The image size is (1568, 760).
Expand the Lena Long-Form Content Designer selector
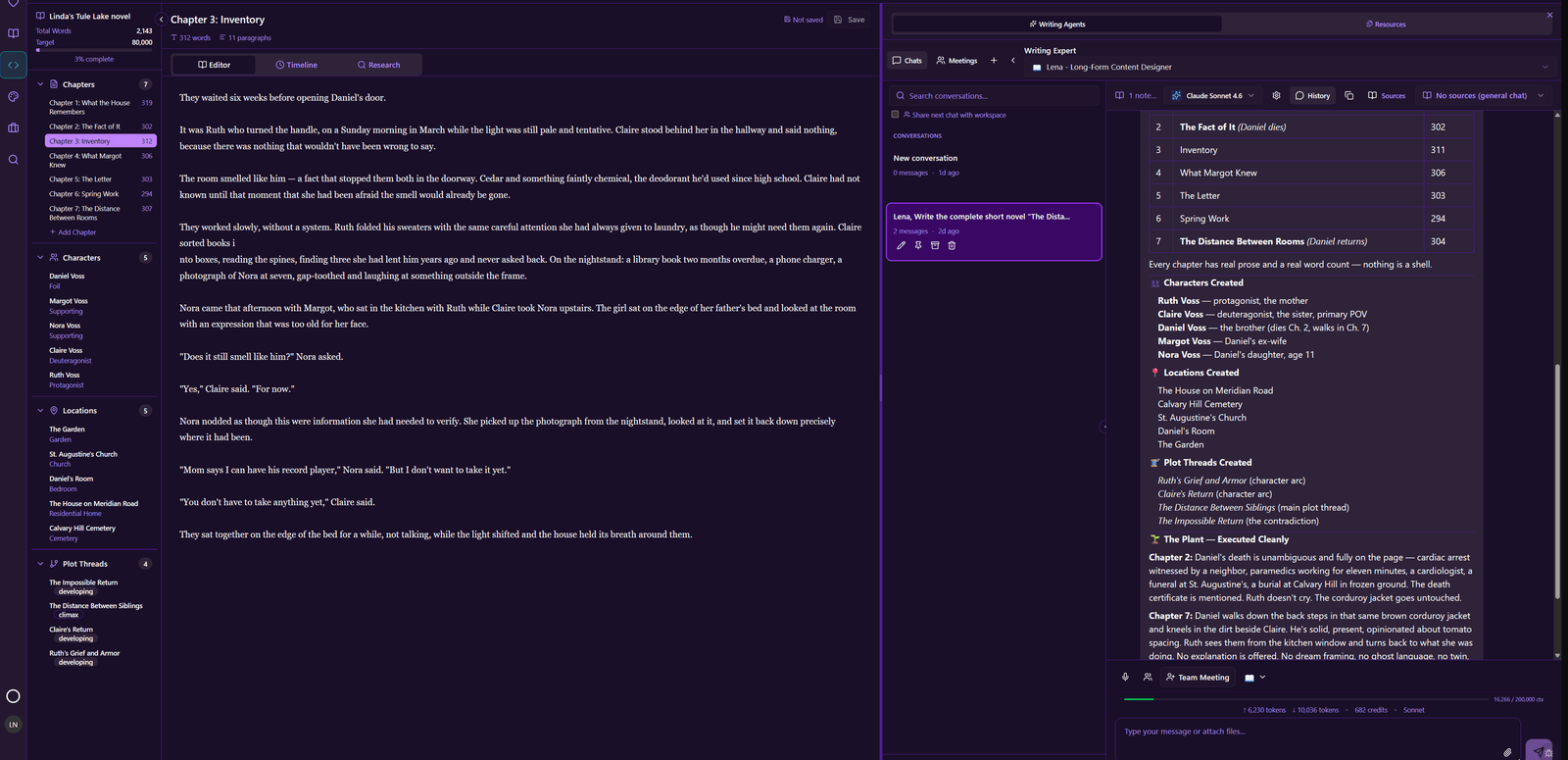point(1289,67)
